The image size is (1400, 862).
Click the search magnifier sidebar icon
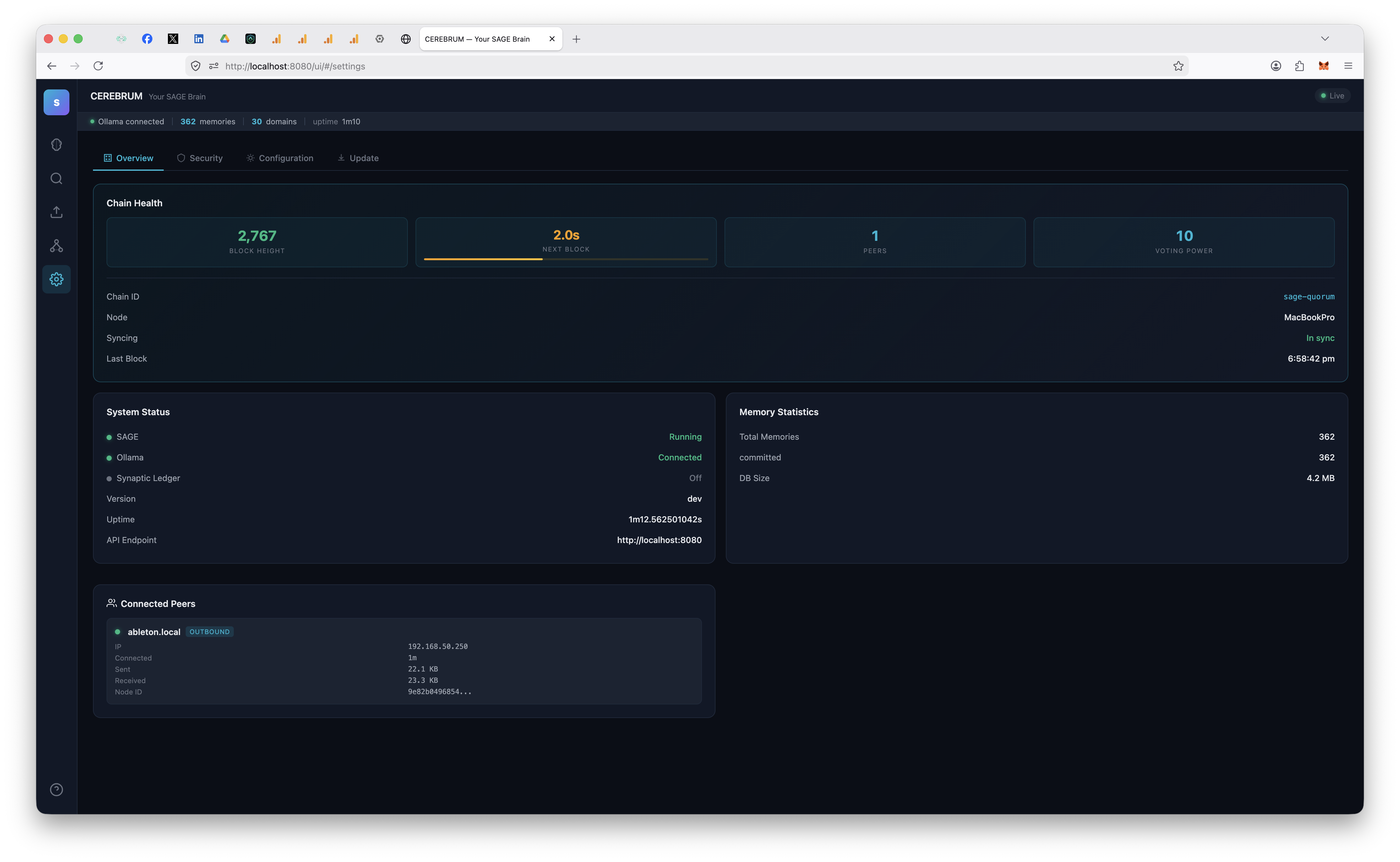pos(57,179)
